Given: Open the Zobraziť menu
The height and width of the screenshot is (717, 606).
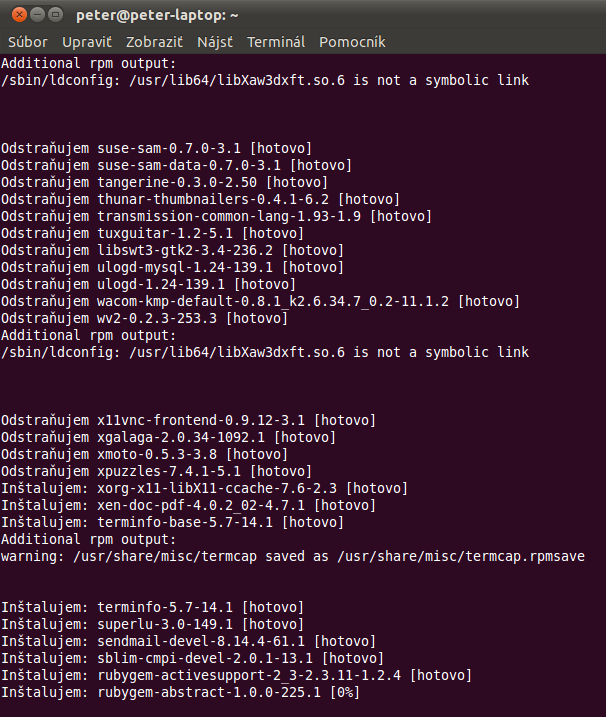Looking at the screenshot, I should click(155, 42).
